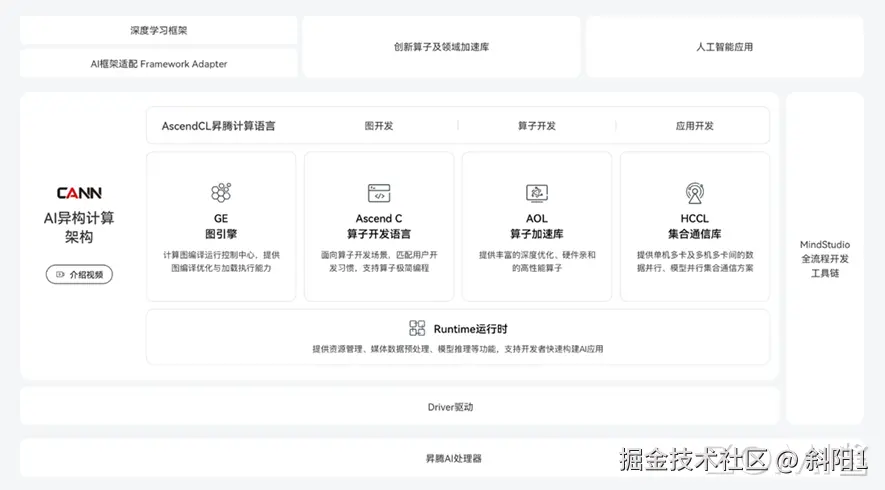The height and width of the screenshot is (490, 885).
Task: Open the 人工智能应用 box
Action: tap(725, 47)
